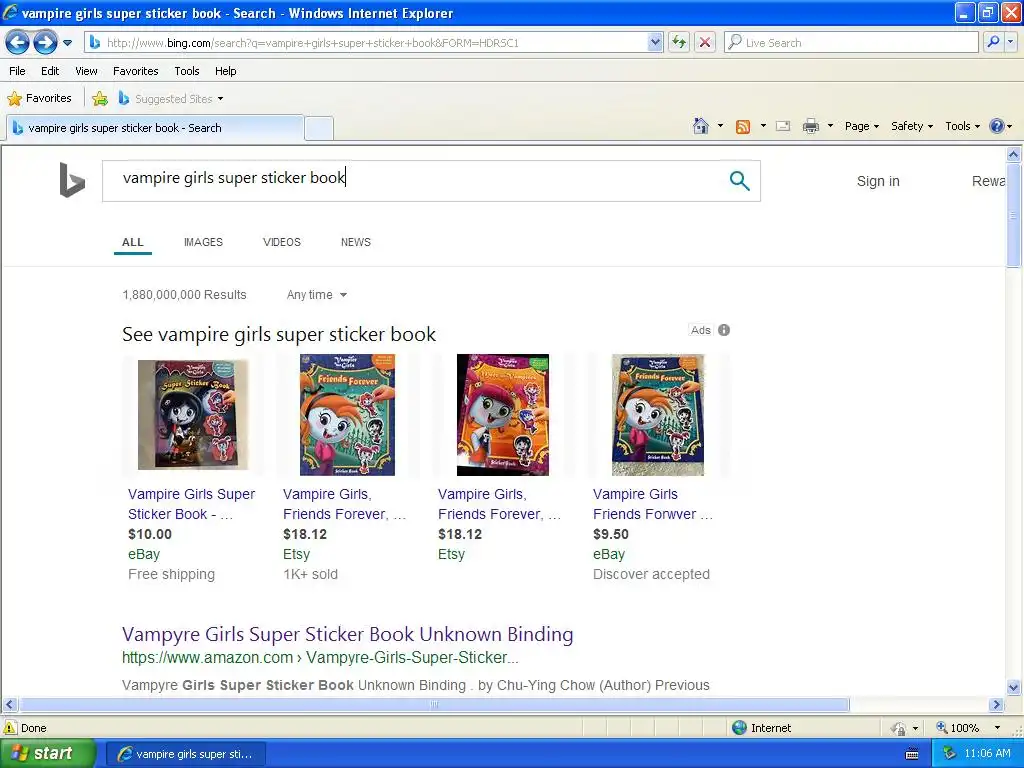Viewport: 1024px width, 768px height.
Task: Click the vertical scrollbar up arrow
Action: pos(1014,155)
